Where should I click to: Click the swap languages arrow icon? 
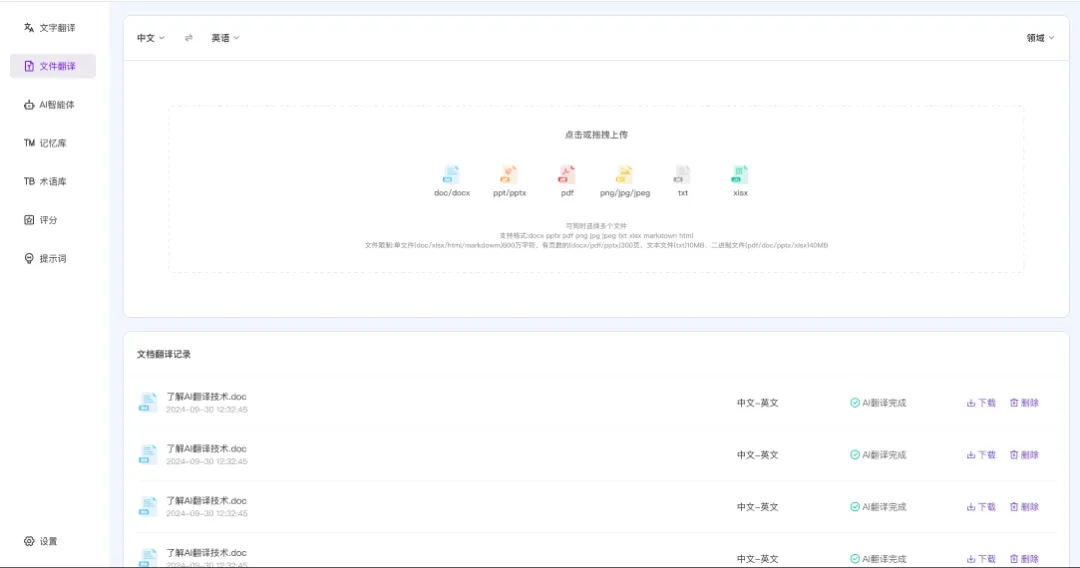[x=188, y=38]
